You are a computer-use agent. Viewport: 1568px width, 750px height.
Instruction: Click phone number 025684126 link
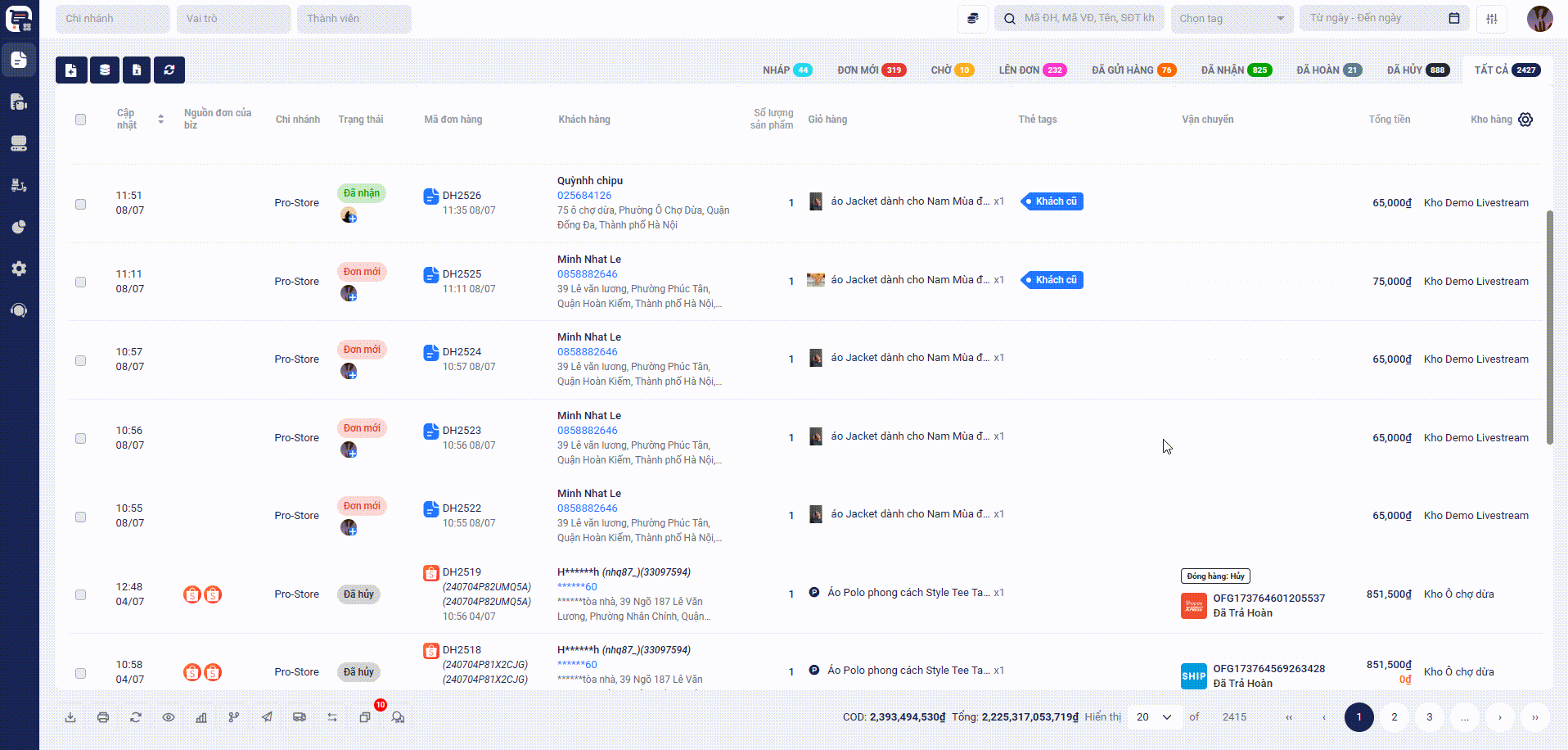584,196
